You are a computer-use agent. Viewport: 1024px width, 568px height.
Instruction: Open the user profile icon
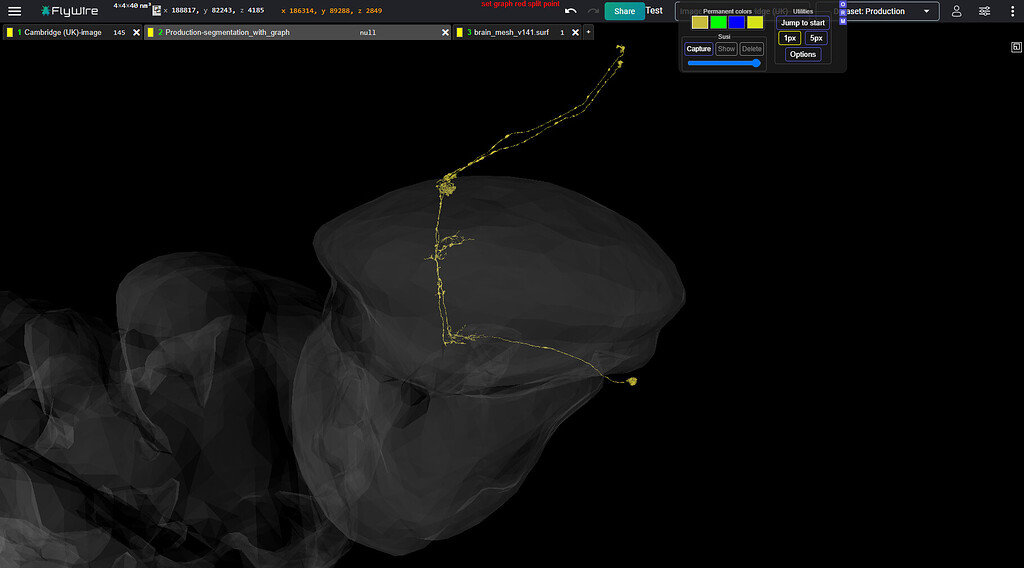click(956, 11)
